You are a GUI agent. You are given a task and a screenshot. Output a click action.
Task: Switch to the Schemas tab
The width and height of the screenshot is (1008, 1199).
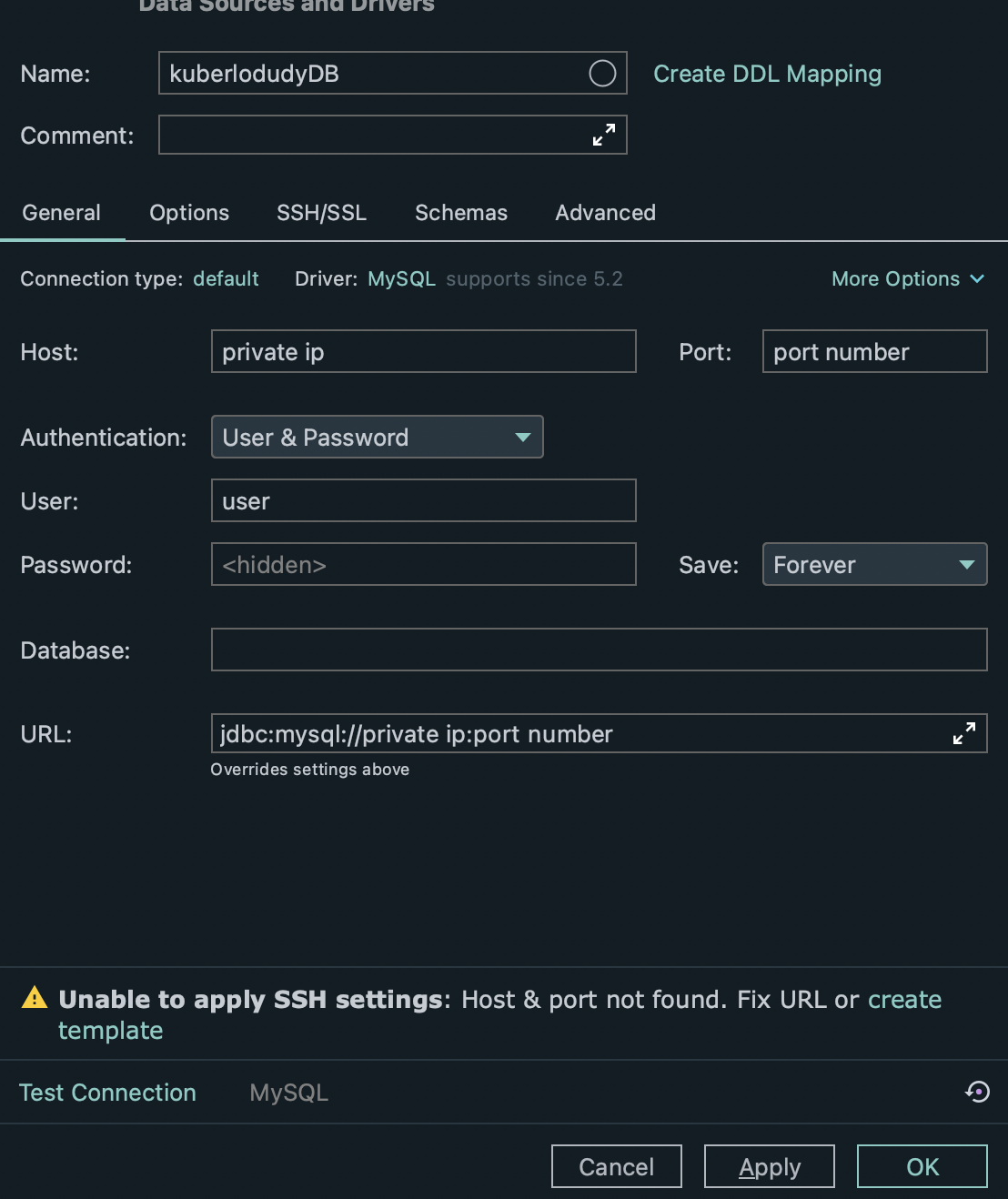pyautogui.click(x=461, y=213)
